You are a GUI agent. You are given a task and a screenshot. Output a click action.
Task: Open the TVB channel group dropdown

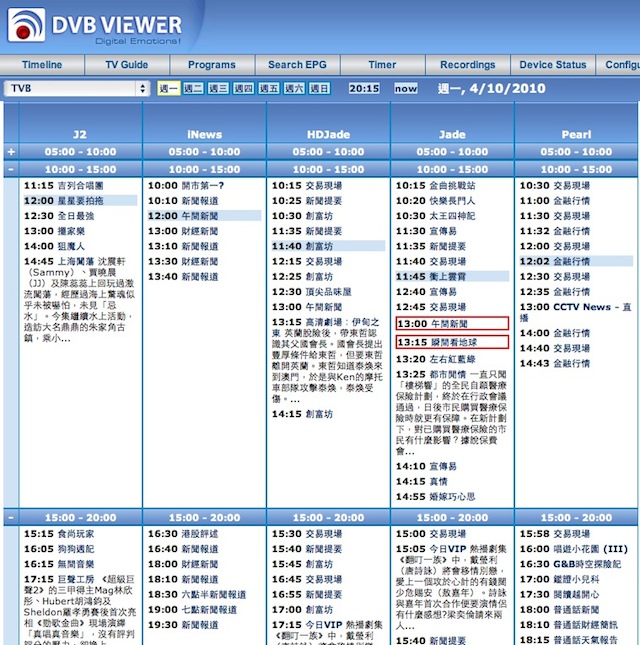[77, 88]
